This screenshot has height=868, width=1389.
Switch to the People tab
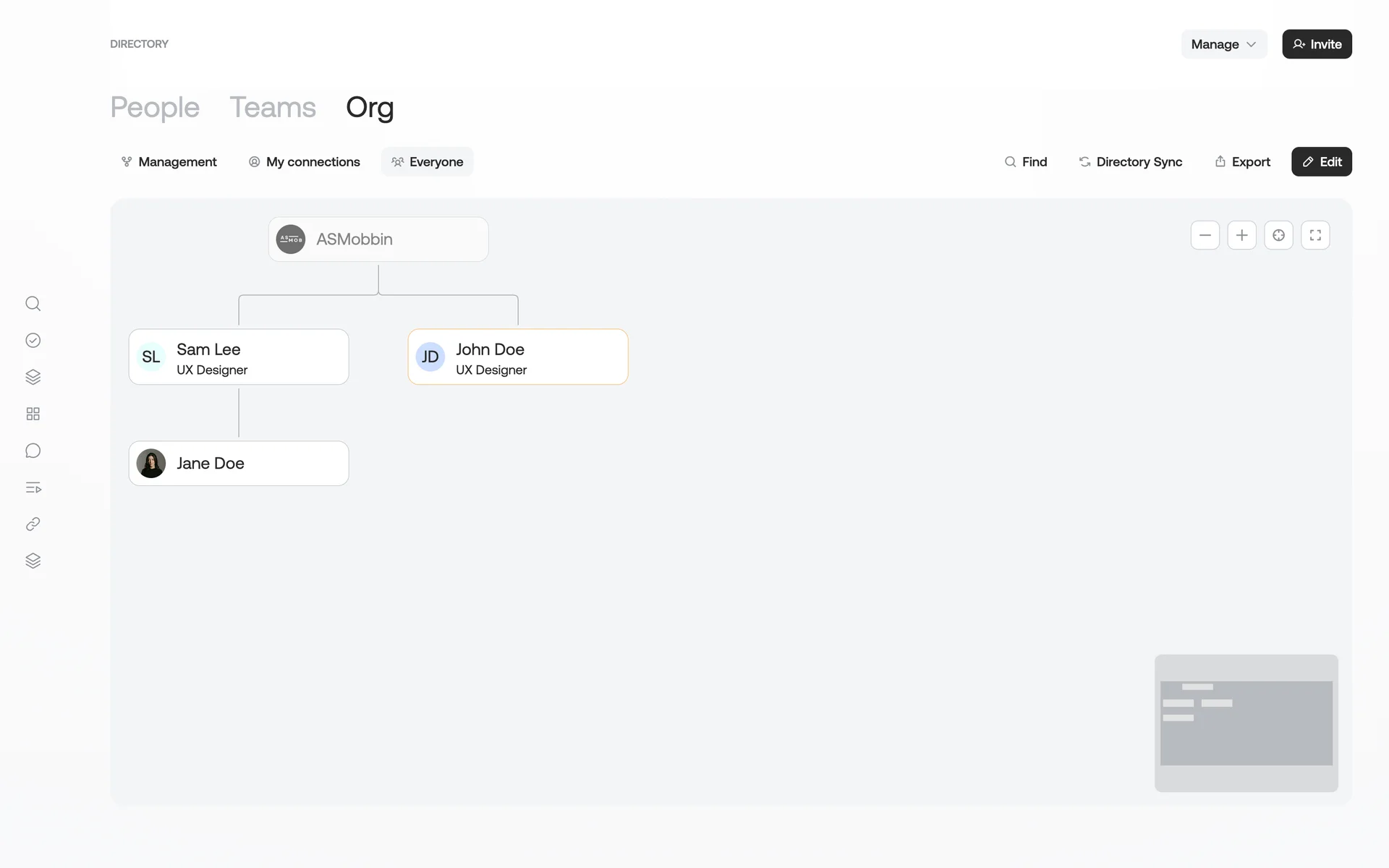click(x=154, y=107)
